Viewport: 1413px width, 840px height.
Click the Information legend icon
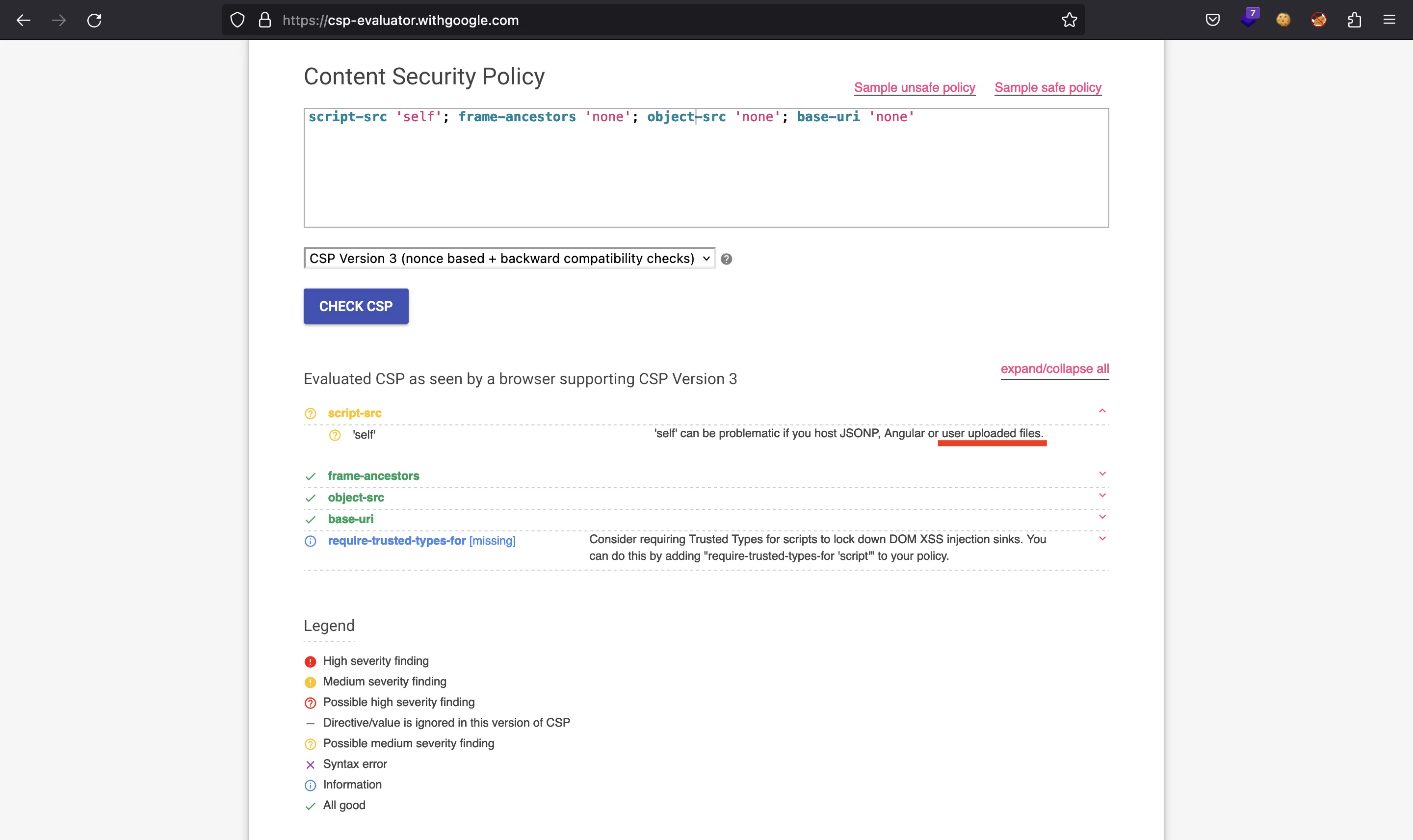310,785
